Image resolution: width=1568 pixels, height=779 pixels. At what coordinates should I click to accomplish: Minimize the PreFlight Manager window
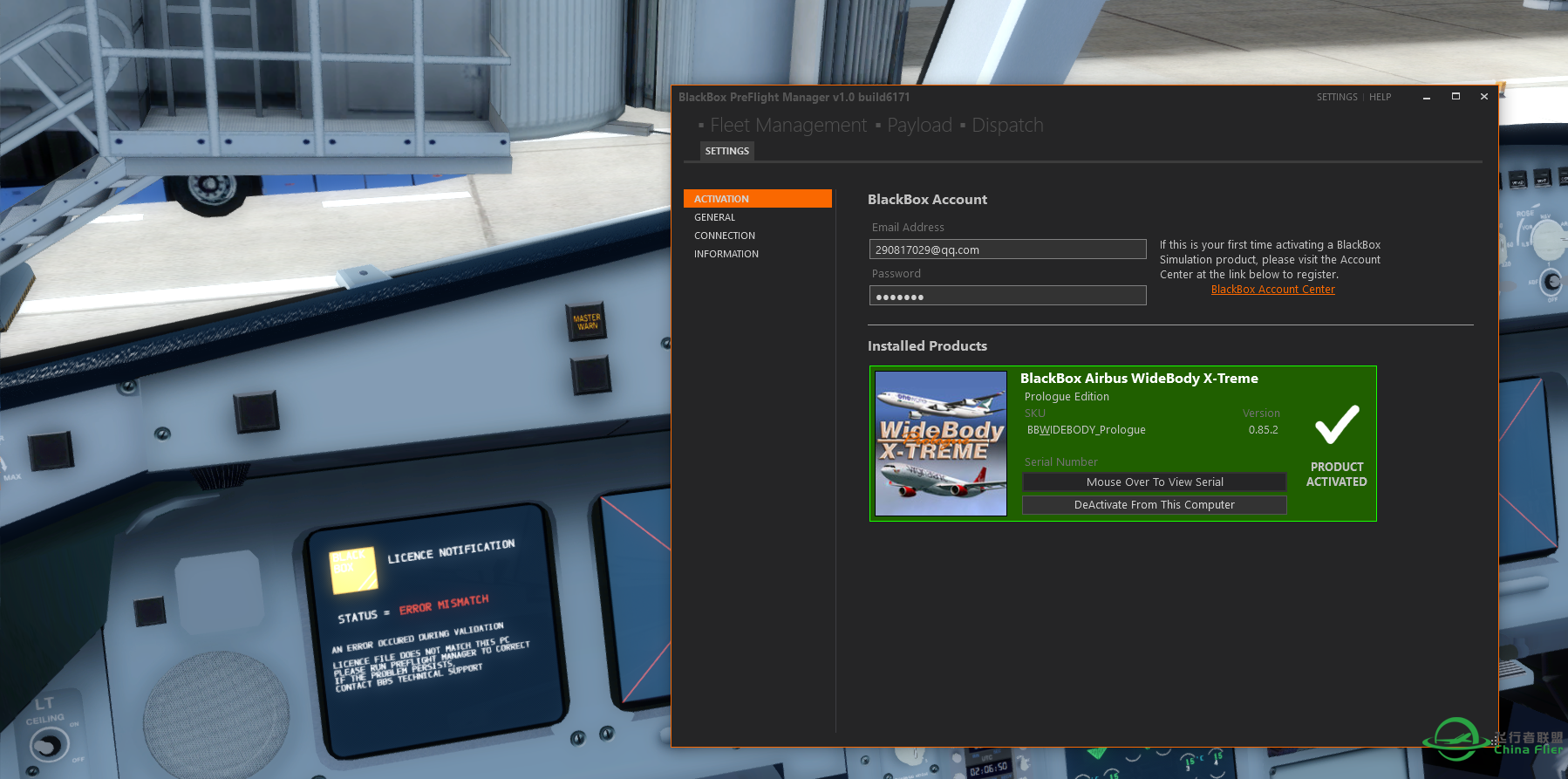point(1427,97)
